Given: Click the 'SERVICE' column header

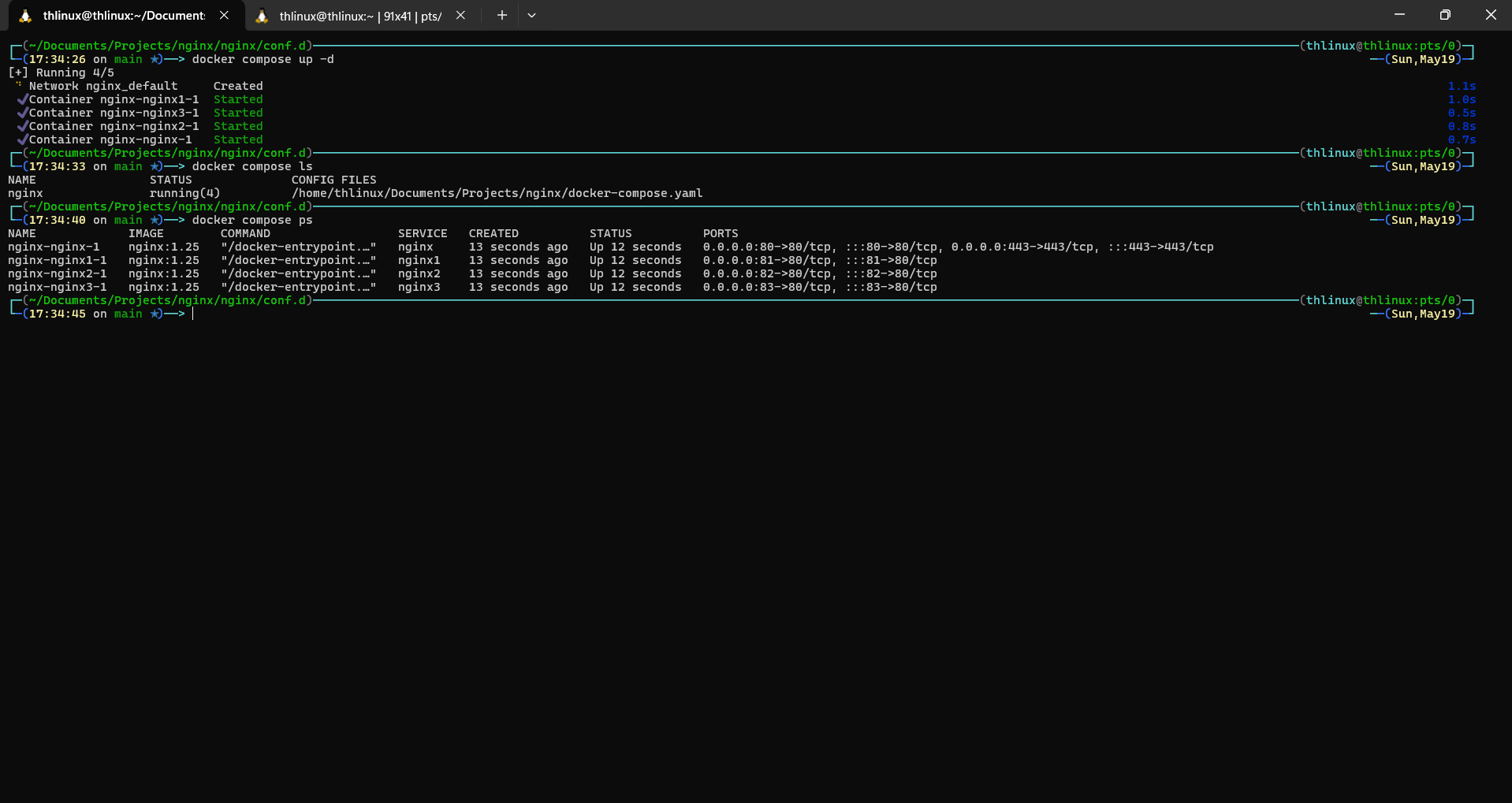Looking at the screenshot, I should point(423,234).
